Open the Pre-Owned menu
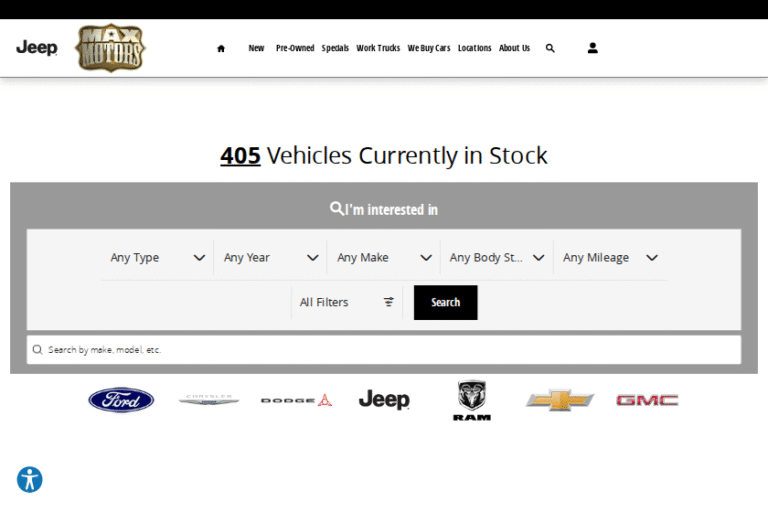 (295, 48)
